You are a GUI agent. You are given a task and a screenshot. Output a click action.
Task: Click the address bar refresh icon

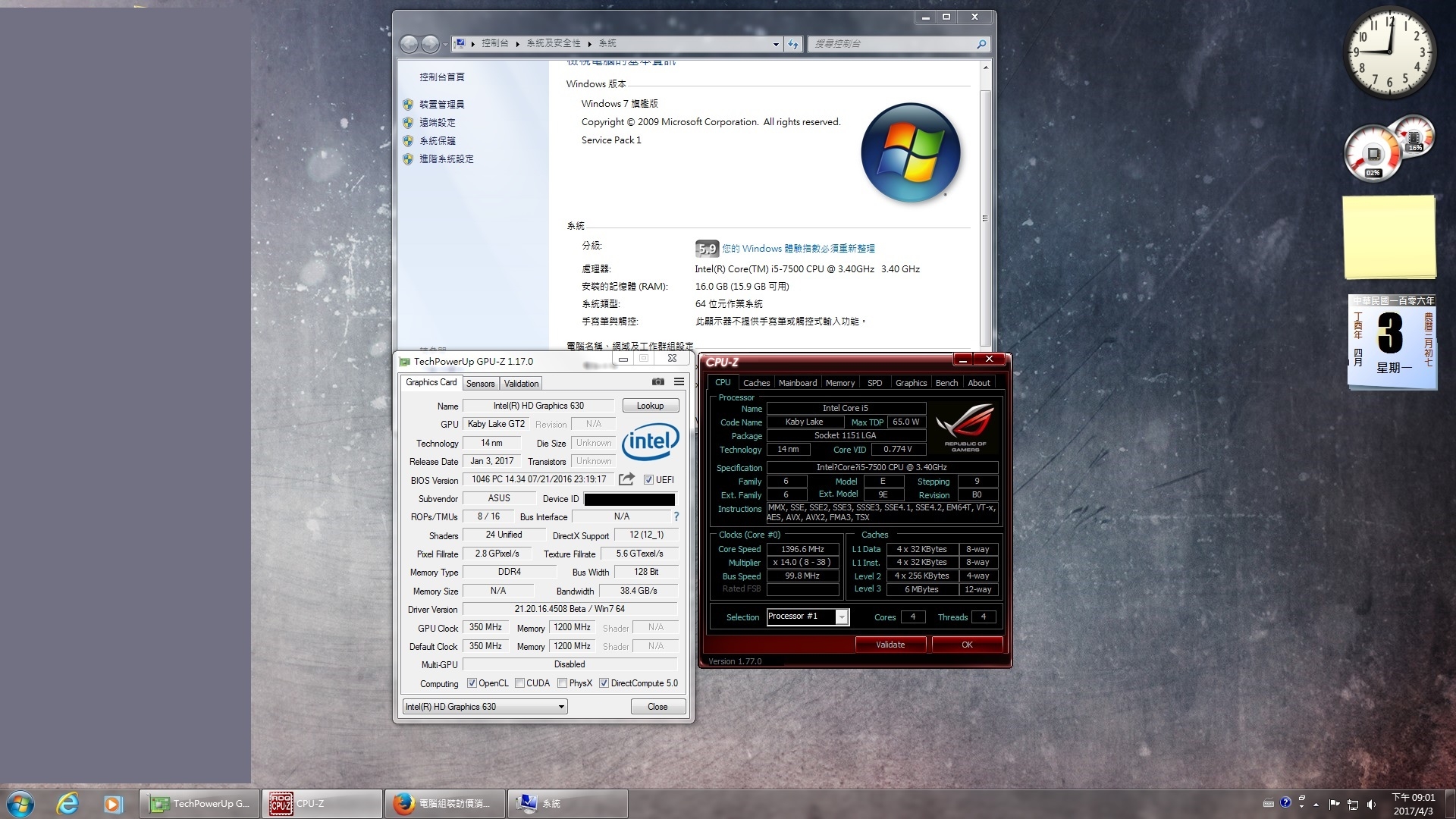point(793,44)
